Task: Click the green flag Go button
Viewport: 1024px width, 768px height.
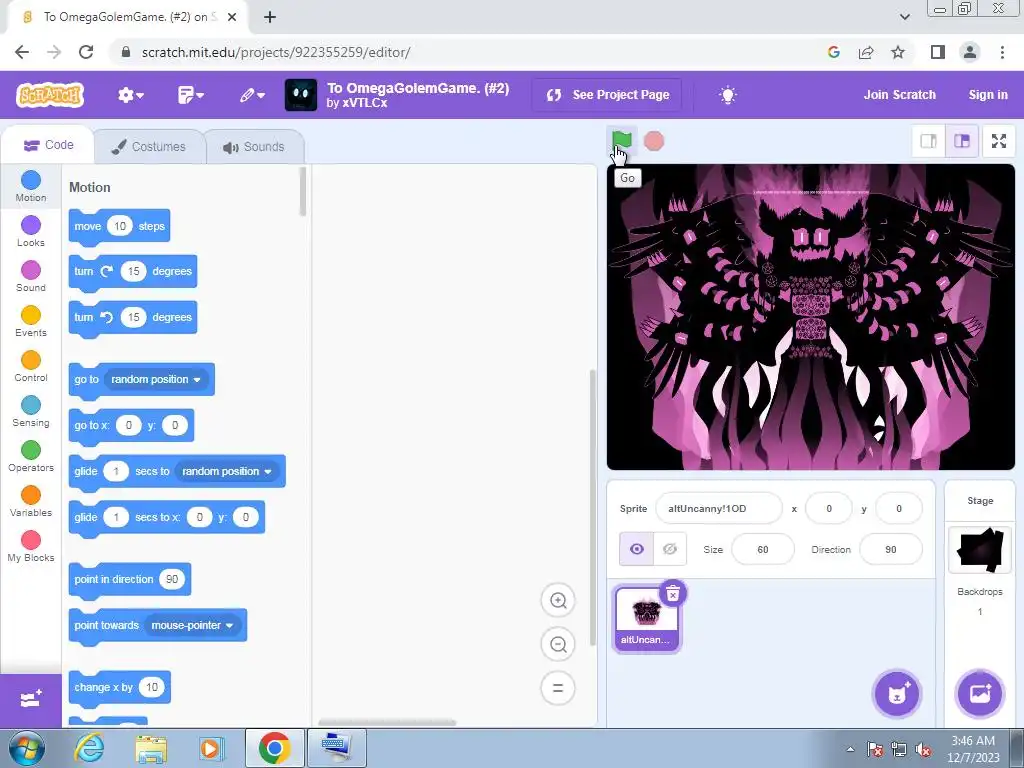Action: [622, 140]
